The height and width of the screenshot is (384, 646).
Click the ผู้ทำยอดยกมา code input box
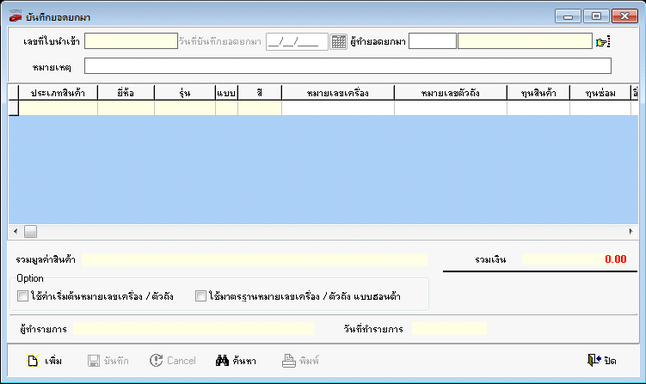433,41
